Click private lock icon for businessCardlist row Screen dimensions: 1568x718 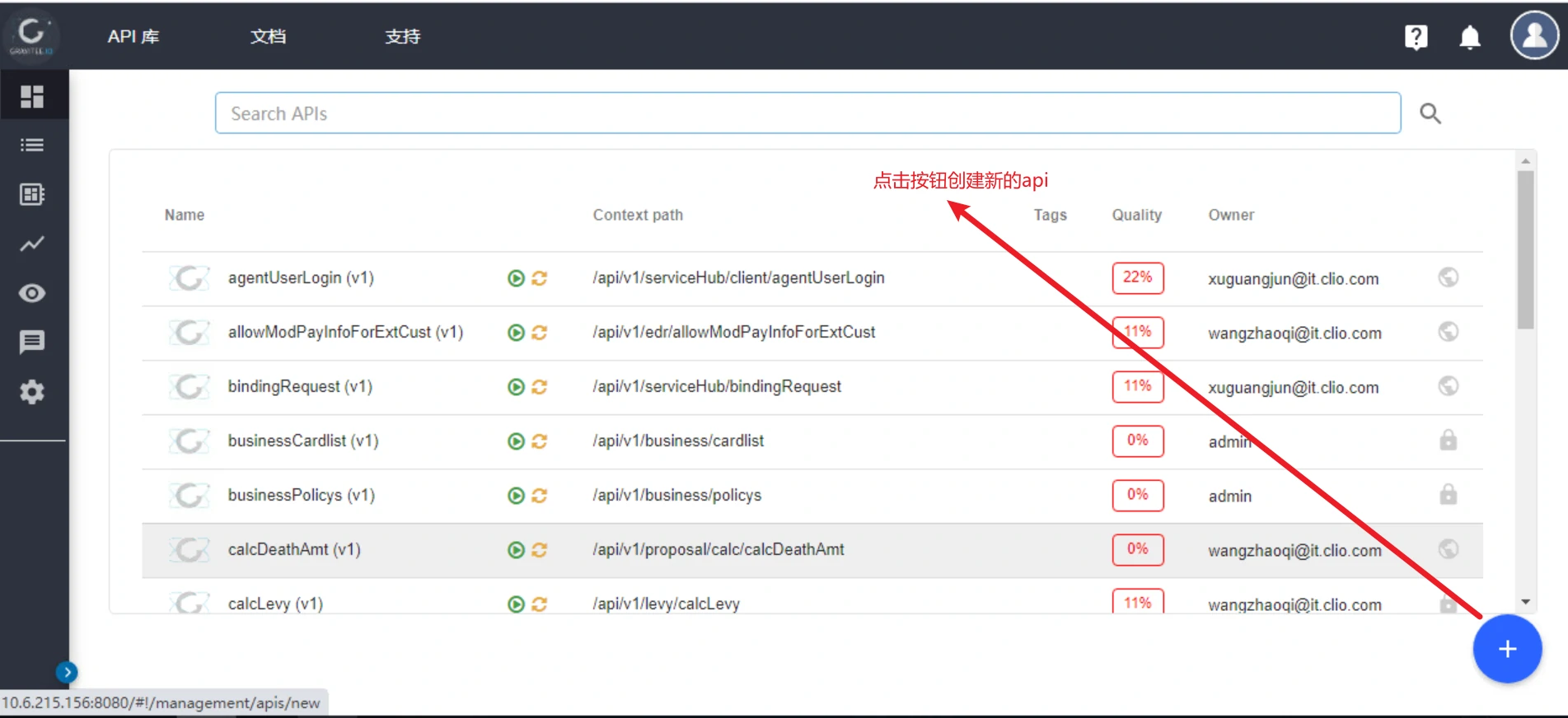pyautogui.click(x=1448, y=440)
